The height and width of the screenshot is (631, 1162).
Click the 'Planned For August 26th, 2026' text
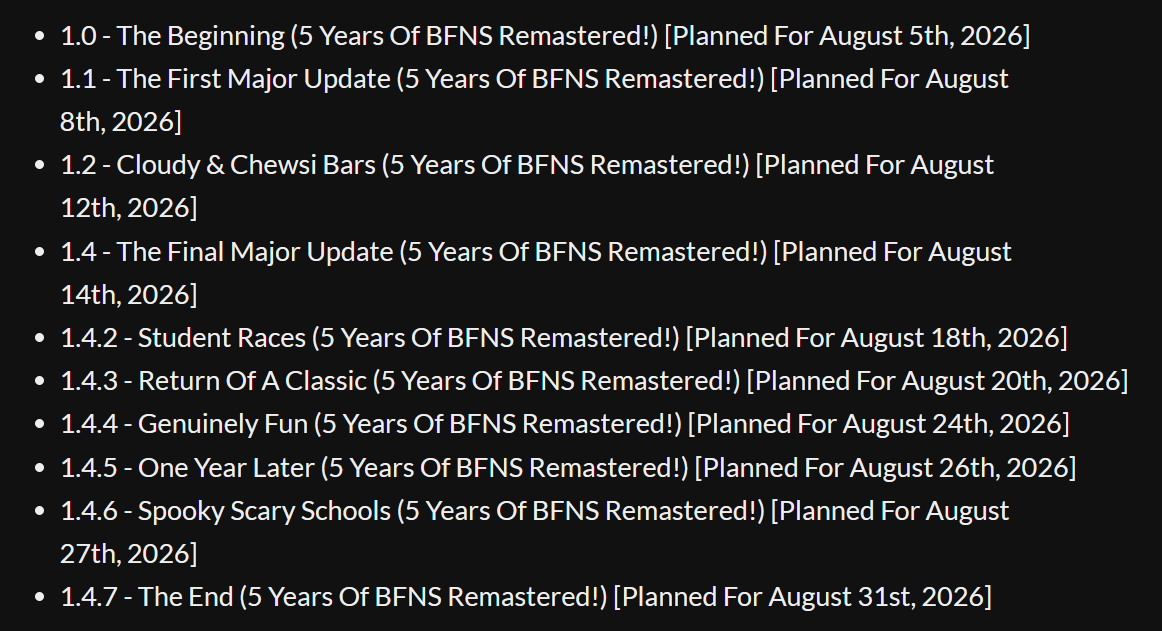[885, 468]
